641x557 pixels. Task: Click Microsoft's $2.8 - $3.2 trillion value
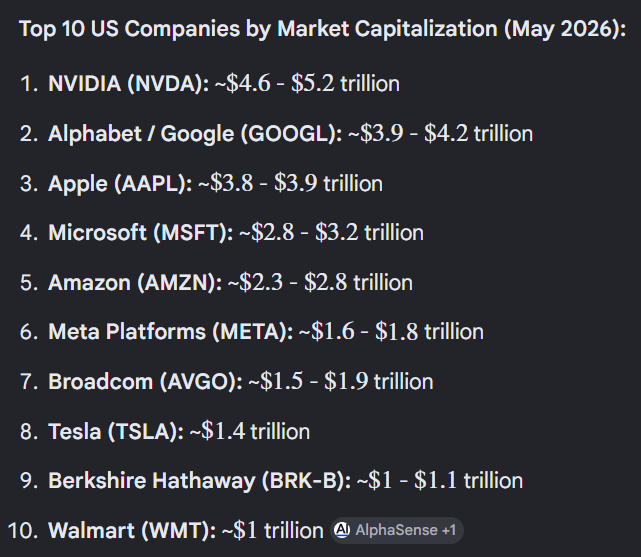[332, 232]
